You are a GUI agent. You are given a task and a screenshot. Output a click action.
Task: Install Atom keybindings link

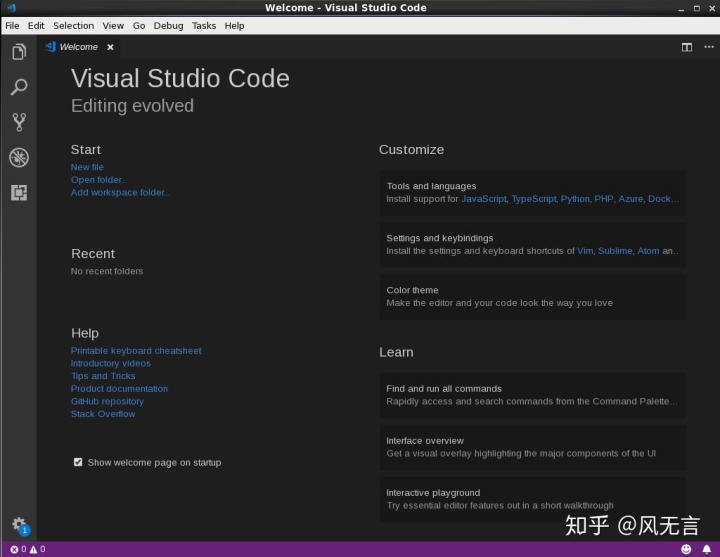coord(648,251)
